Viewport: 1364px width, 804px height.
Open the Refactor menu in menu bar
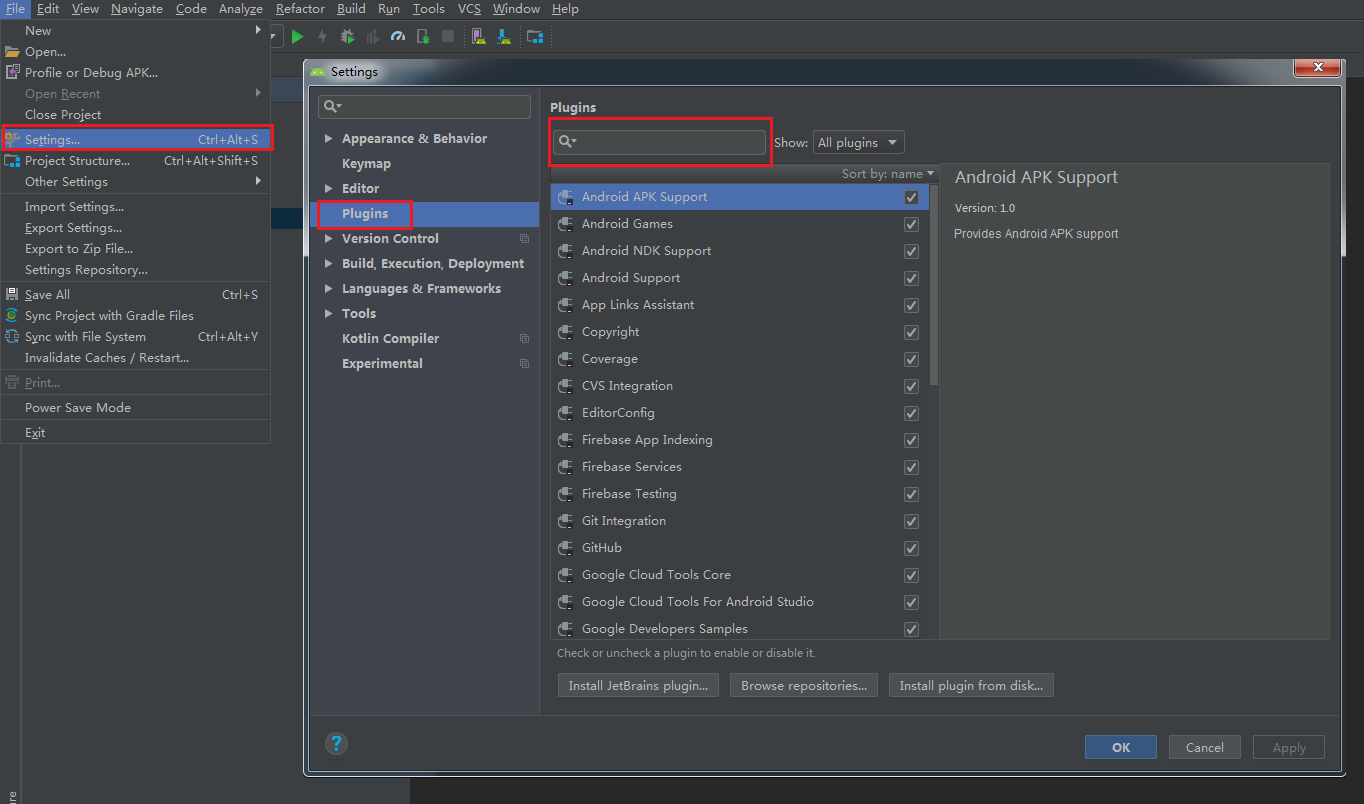[x=300, y=9]
